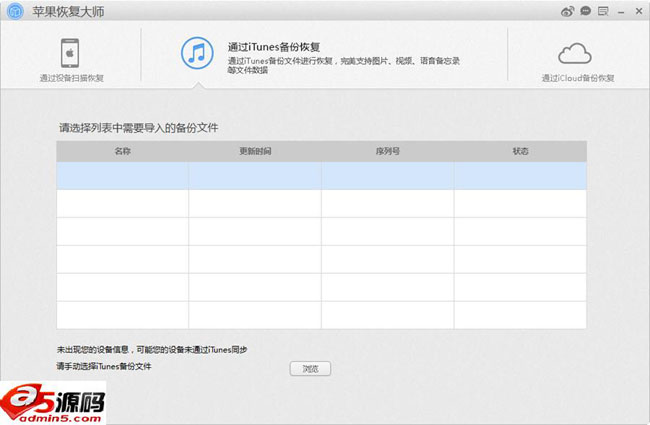Sort by 名称 column header
The width and height of the screenshot is (650, 425).
pos(123,151)
